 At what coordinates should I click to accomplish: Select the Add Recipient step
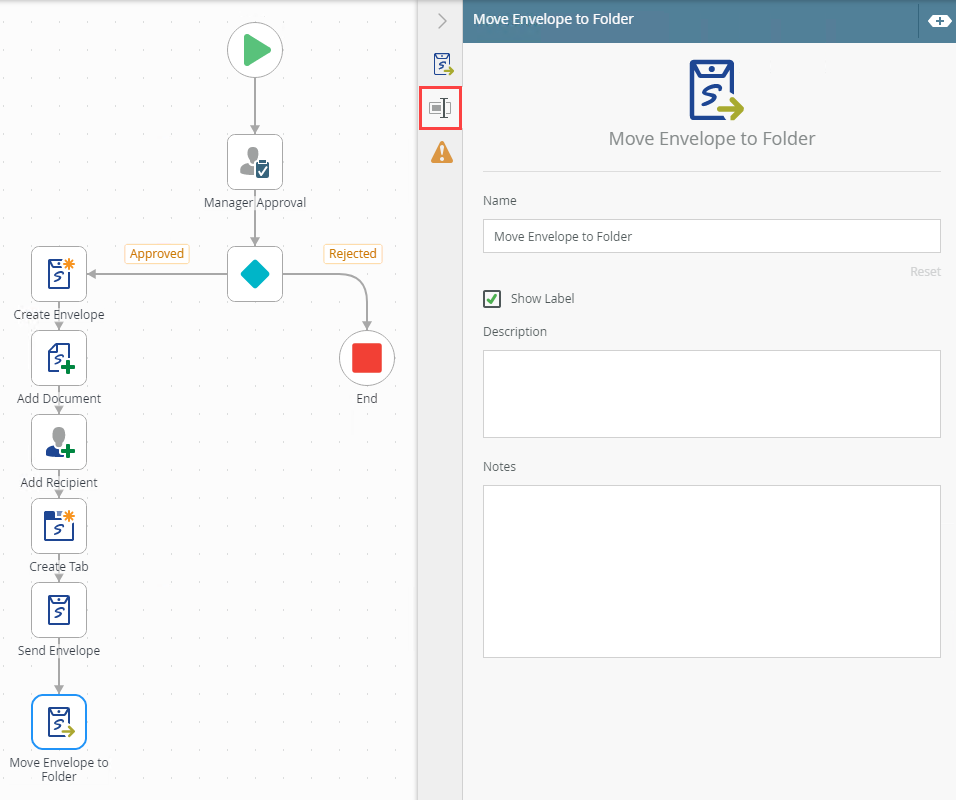[59, 442]
